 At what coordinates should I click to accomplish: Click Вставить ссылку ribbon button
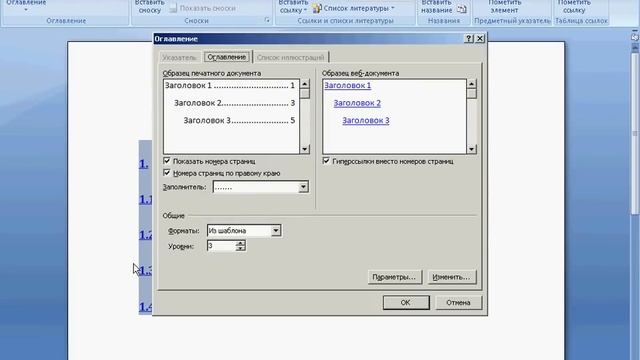(293, 6)
